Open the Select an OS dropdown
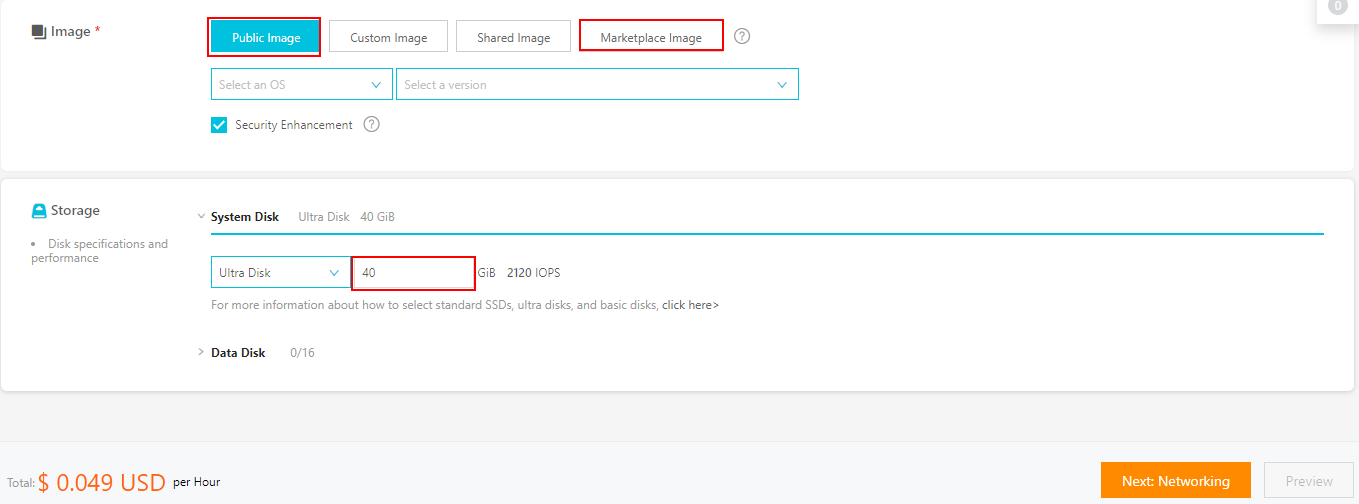This screenshot has width=1359, height=504. pos(301,85)
